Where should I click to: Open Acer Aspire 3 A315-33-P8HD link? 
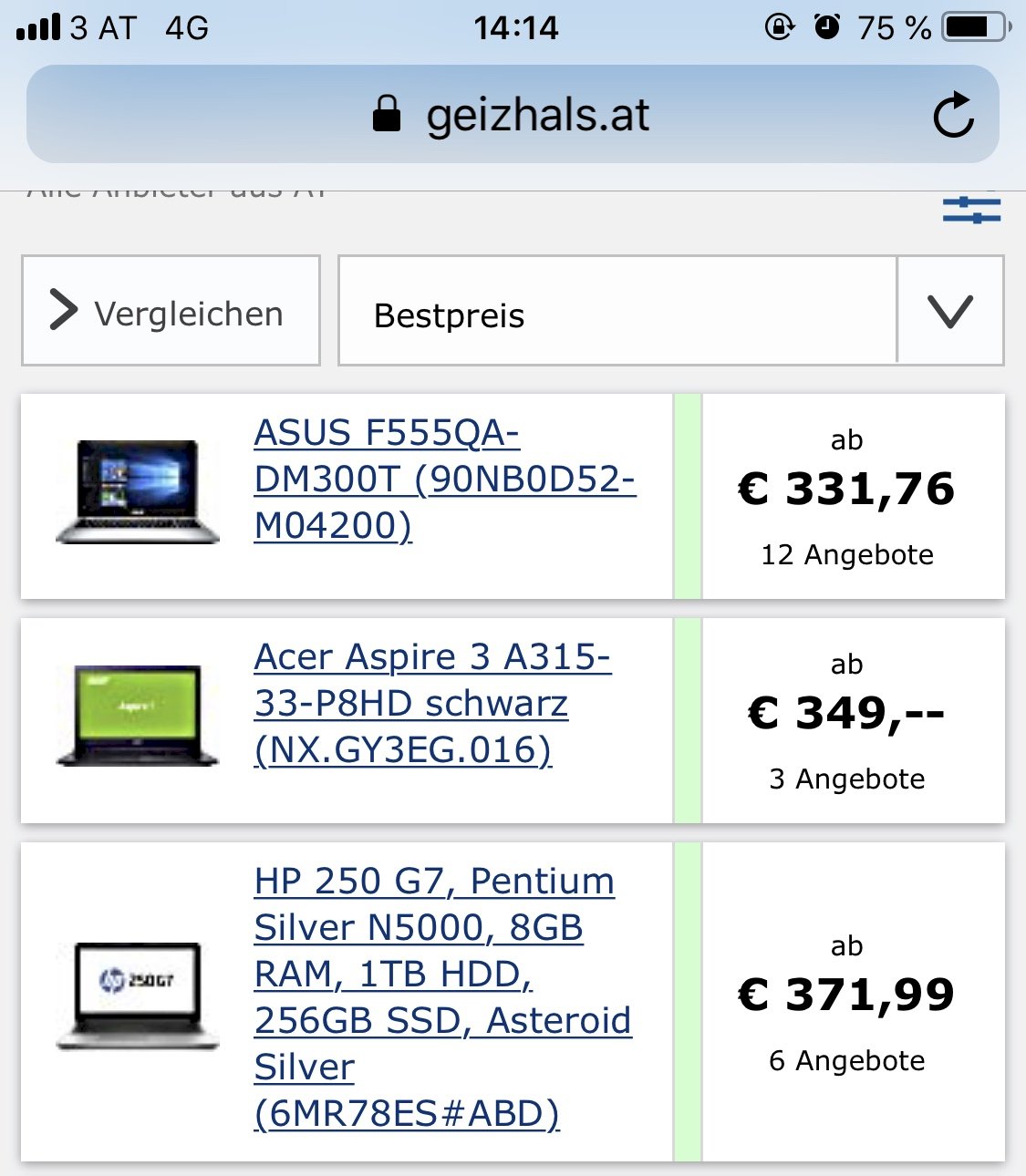432,703
